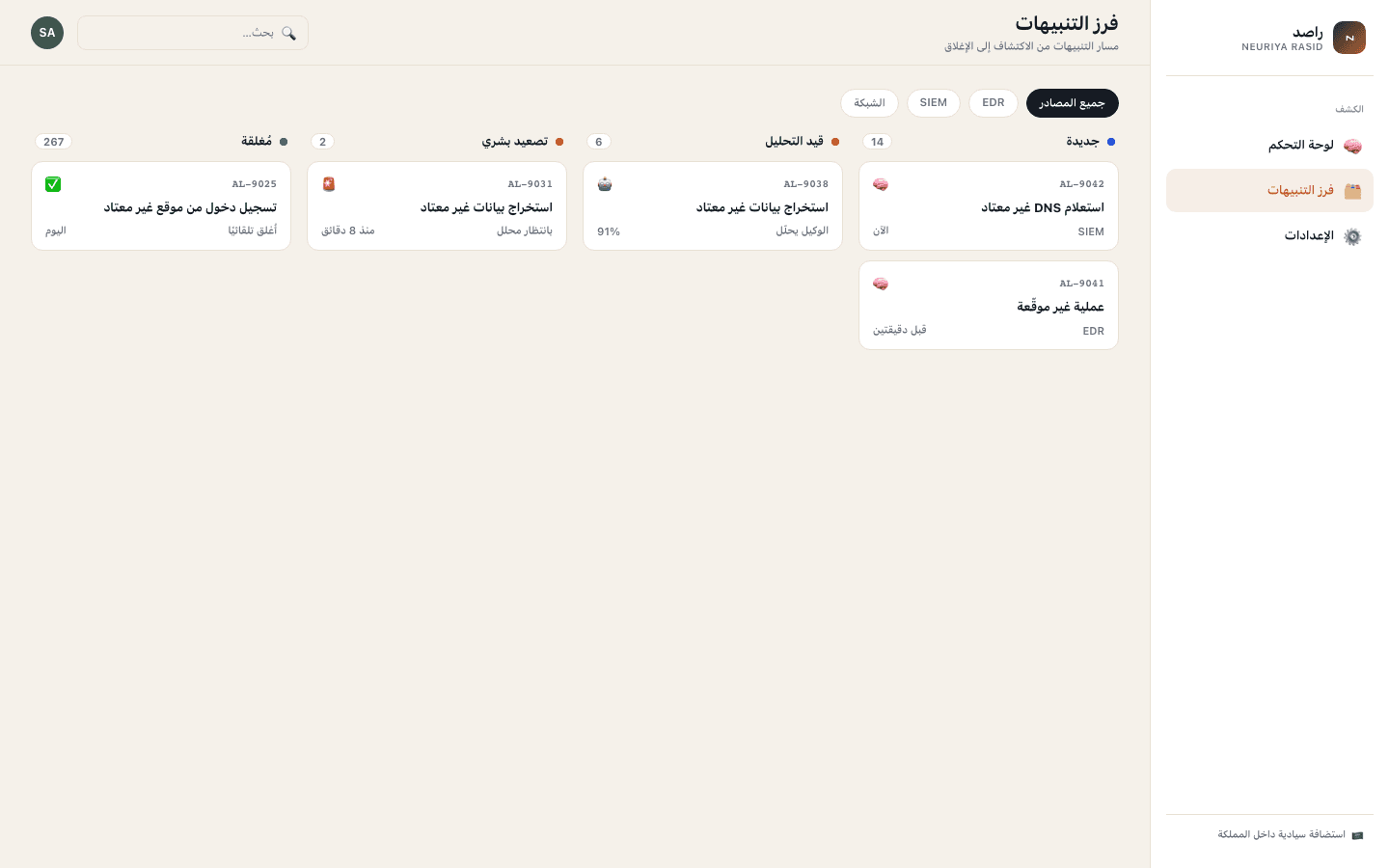Click the أُغلق تلقائيًا status text
This screenshot has width=1389, height=868.
[x=253, y=231]
